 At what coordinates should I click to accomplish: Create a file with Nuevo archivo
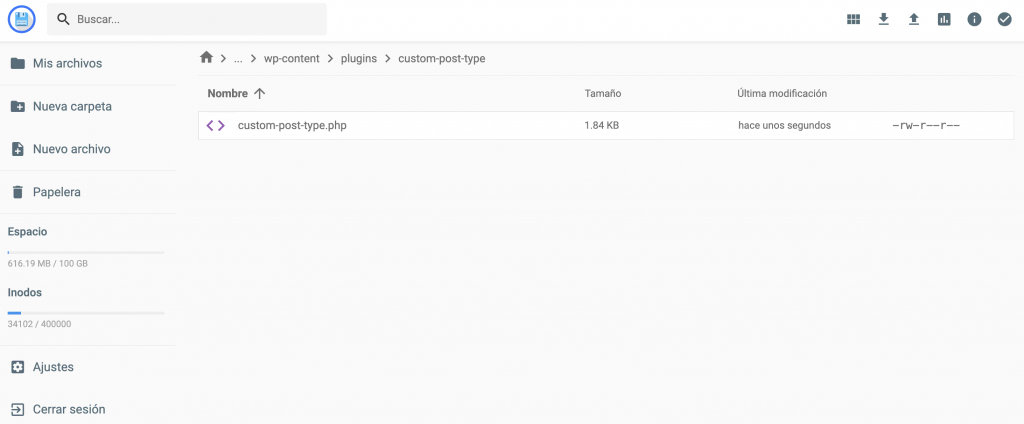tap(71, 149)
